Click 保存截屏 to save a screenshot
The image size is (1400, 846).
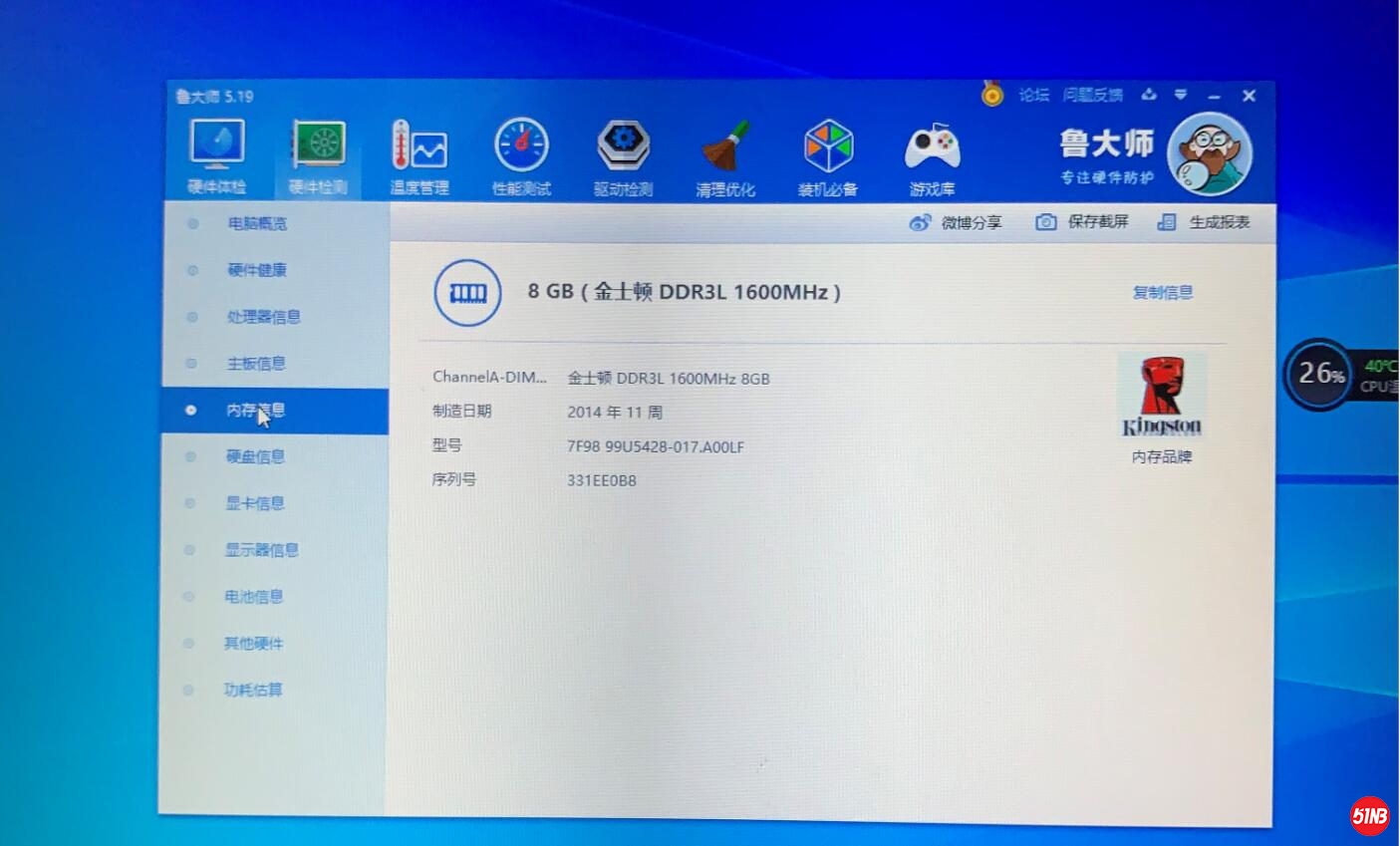coord(1082,221)
